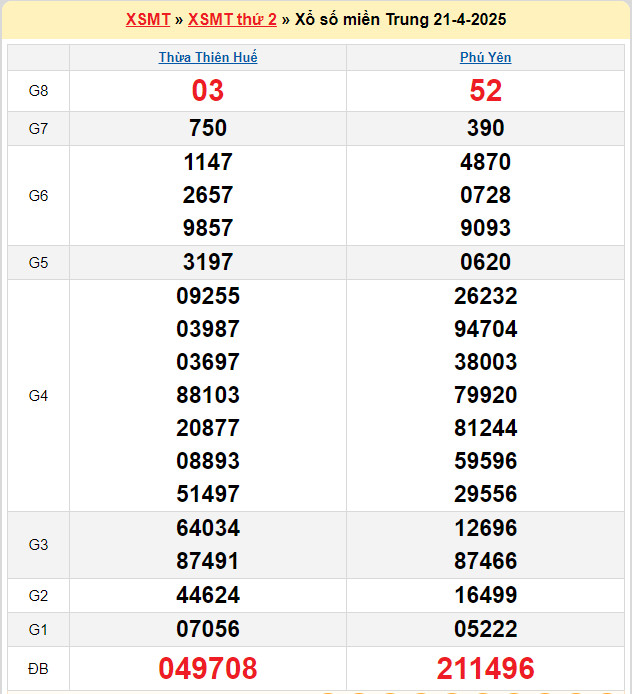Click the ĐB row label
The height and width of the screenshot is (694, 632).
[38, 668]
